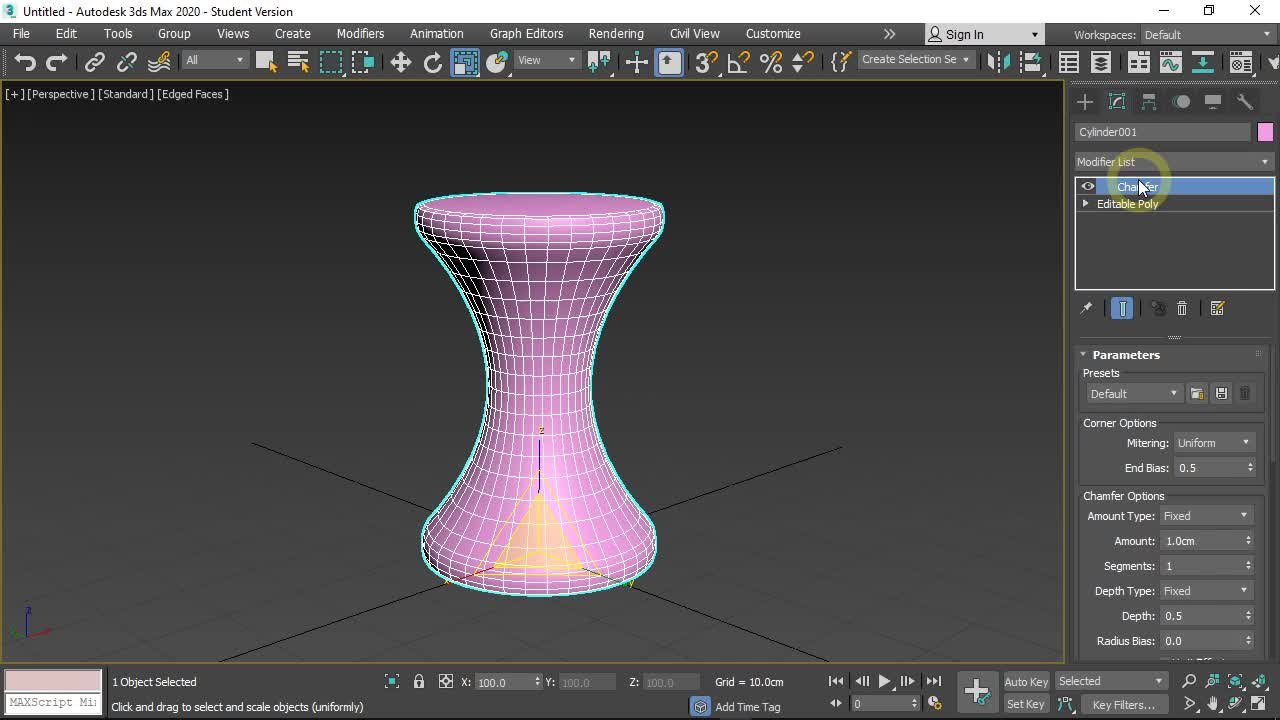Open the Modifiers menu
This screenshot has width=1280, height=720.
click(360, 34)
